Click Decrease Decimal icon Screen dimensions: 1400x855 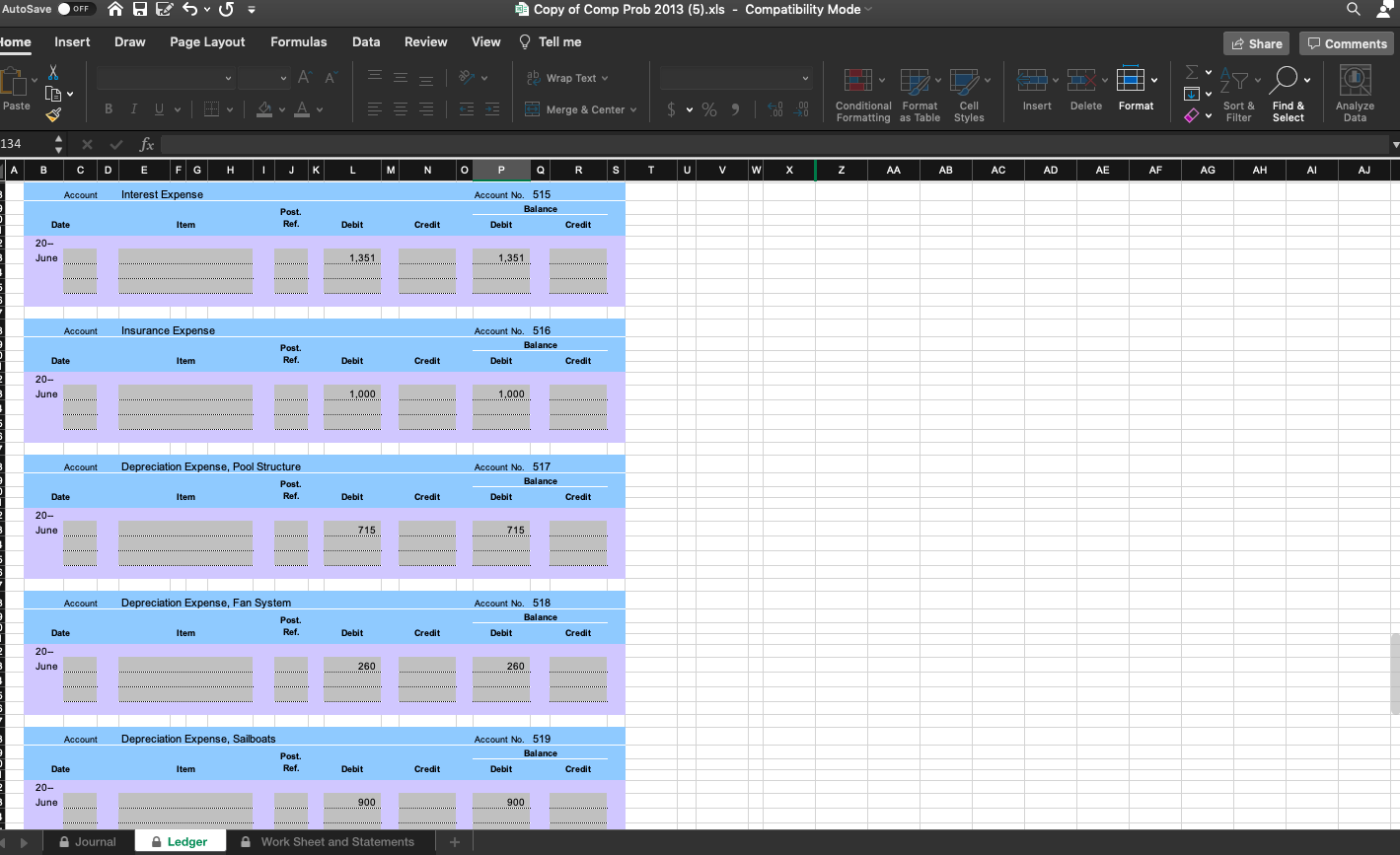[801, 109]
